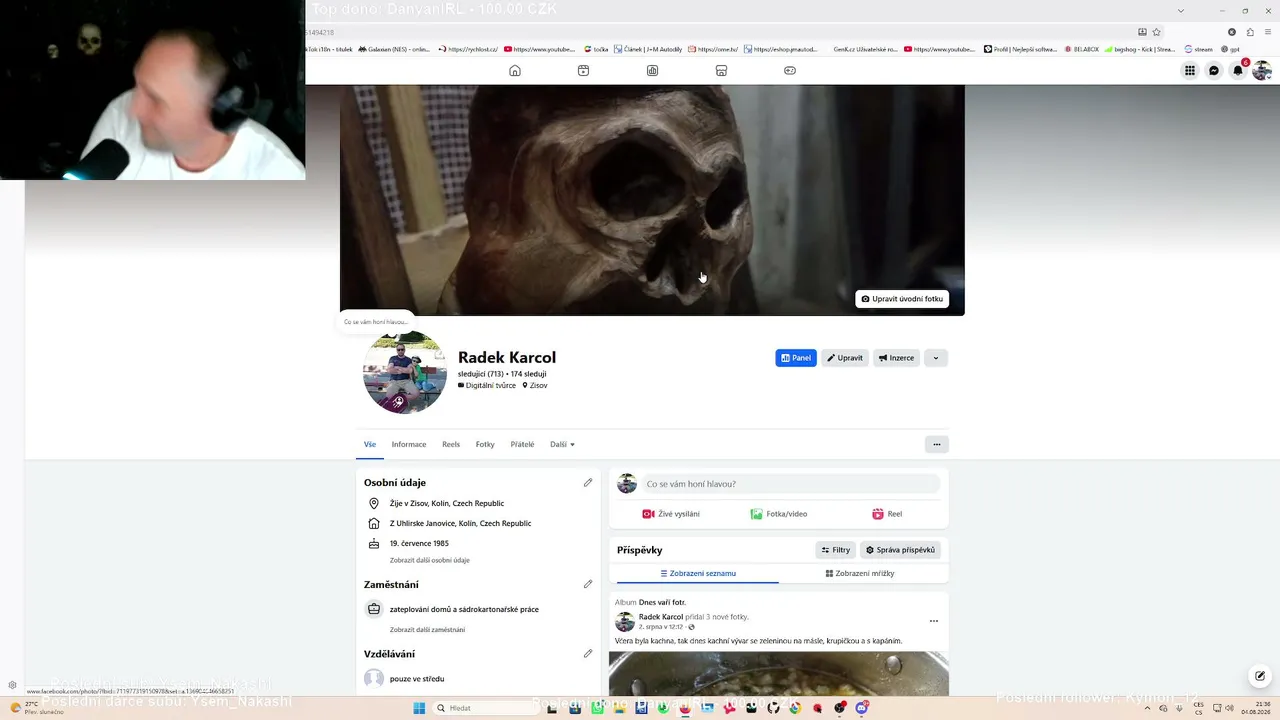Open the Galaxian (NES) bookmark

coord(395,49)
